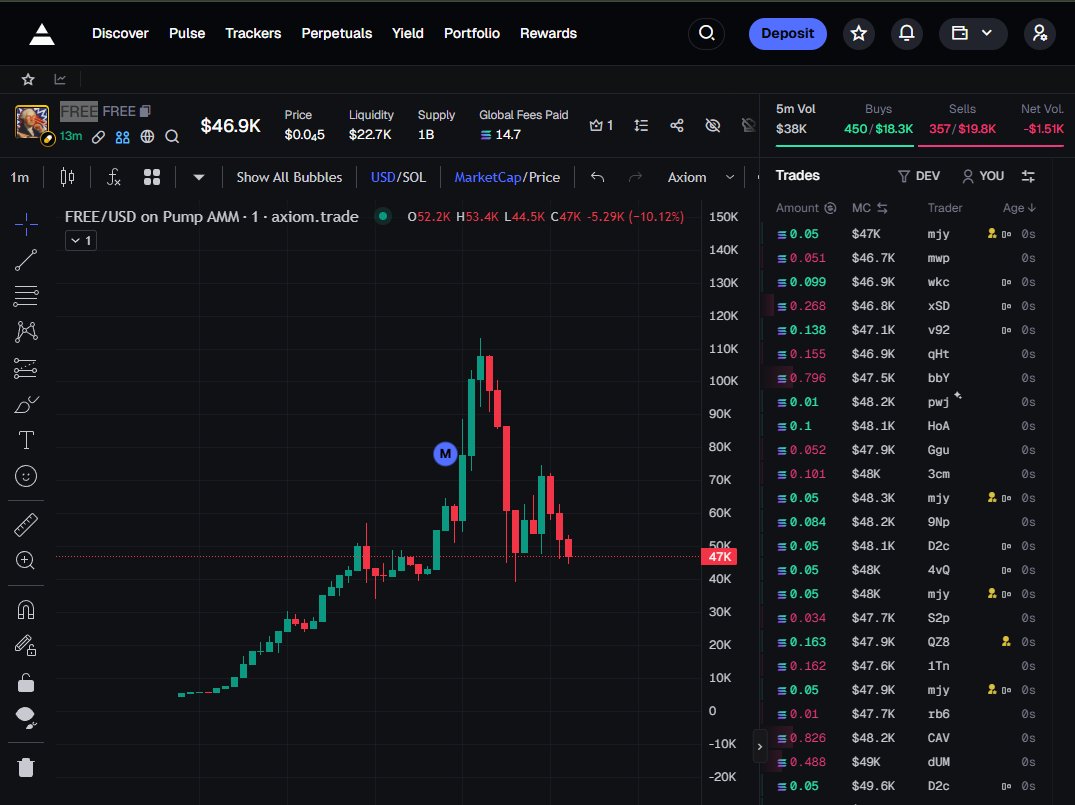Viewport: 1075px width, 805px height.
Task: Open the chart layout grid icon
Action: pos(152,178)
